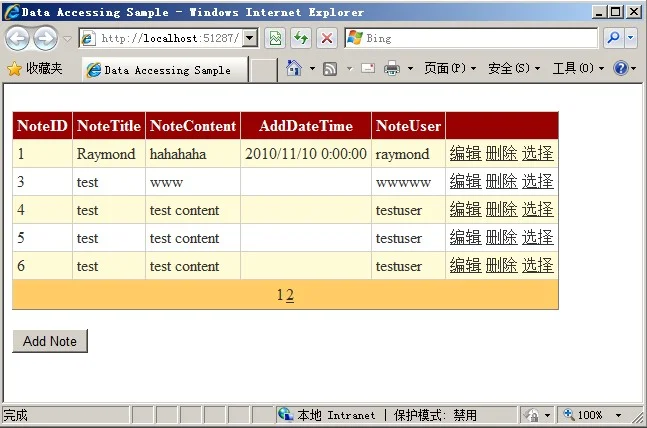The image size is (647, 428).
Task: Click 编辑 link for the Raymond row
Action: click(x=465, y=154)
